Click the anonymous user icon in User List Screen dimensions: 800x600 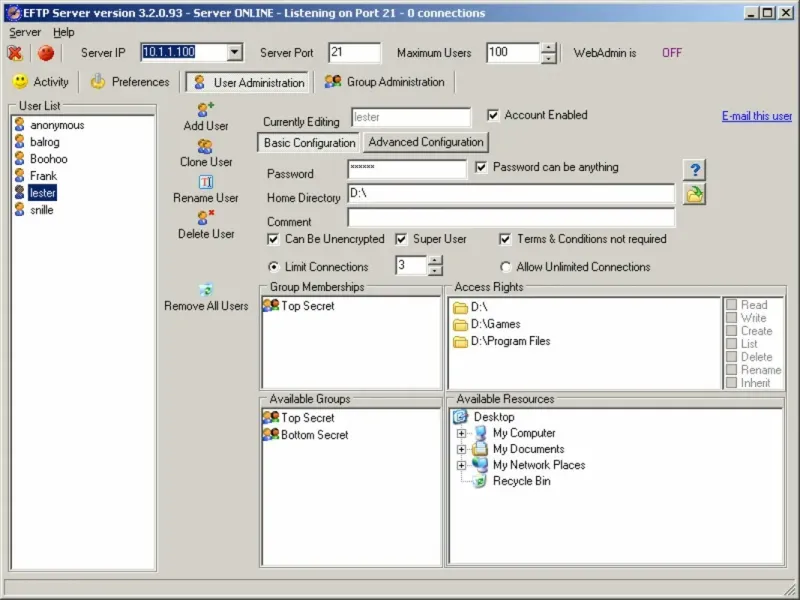click(19, 124)
